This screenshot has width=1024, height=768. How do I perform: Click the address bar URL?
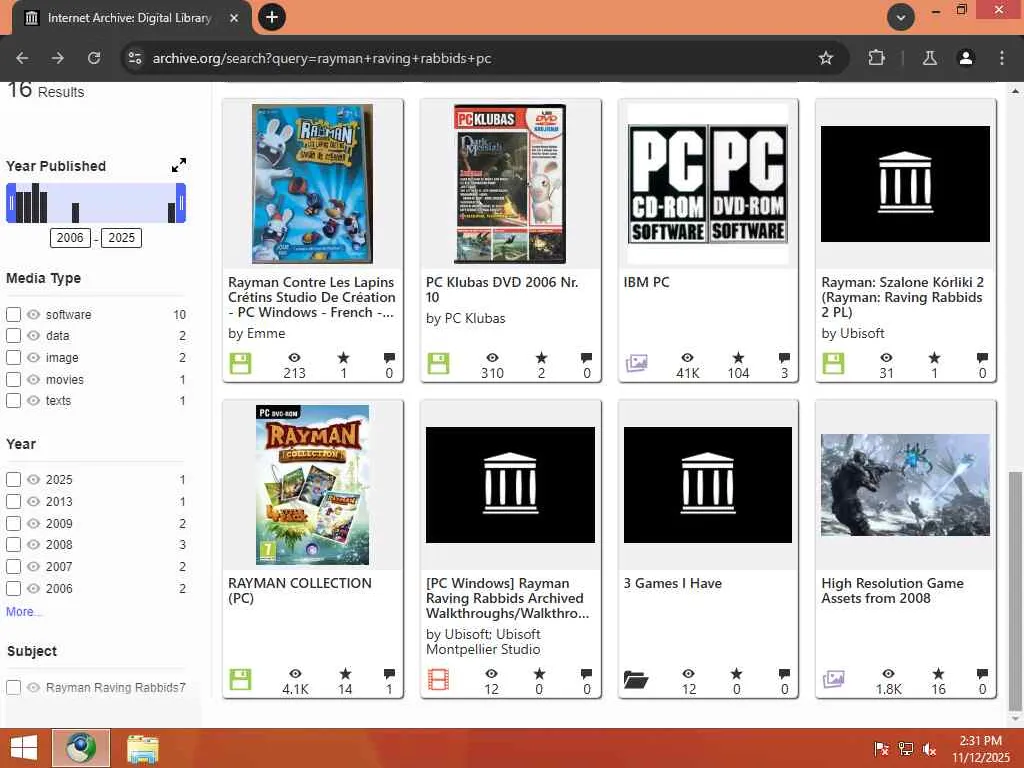322,58
